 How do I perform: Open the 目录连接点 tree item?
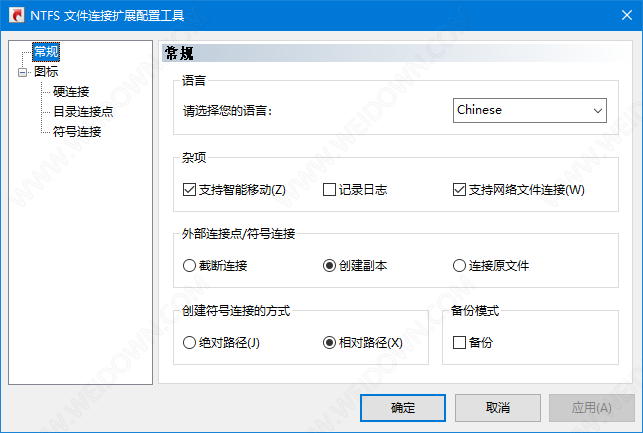click(83, 112)
